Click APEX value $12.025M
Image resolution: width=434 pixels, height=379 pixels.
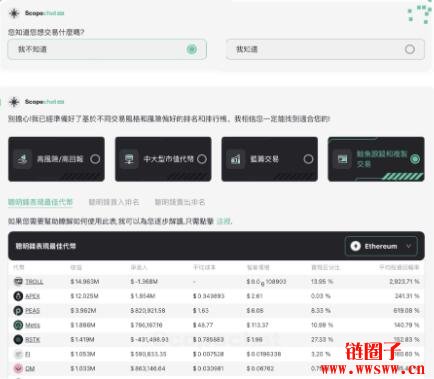[x=84, y=296]
